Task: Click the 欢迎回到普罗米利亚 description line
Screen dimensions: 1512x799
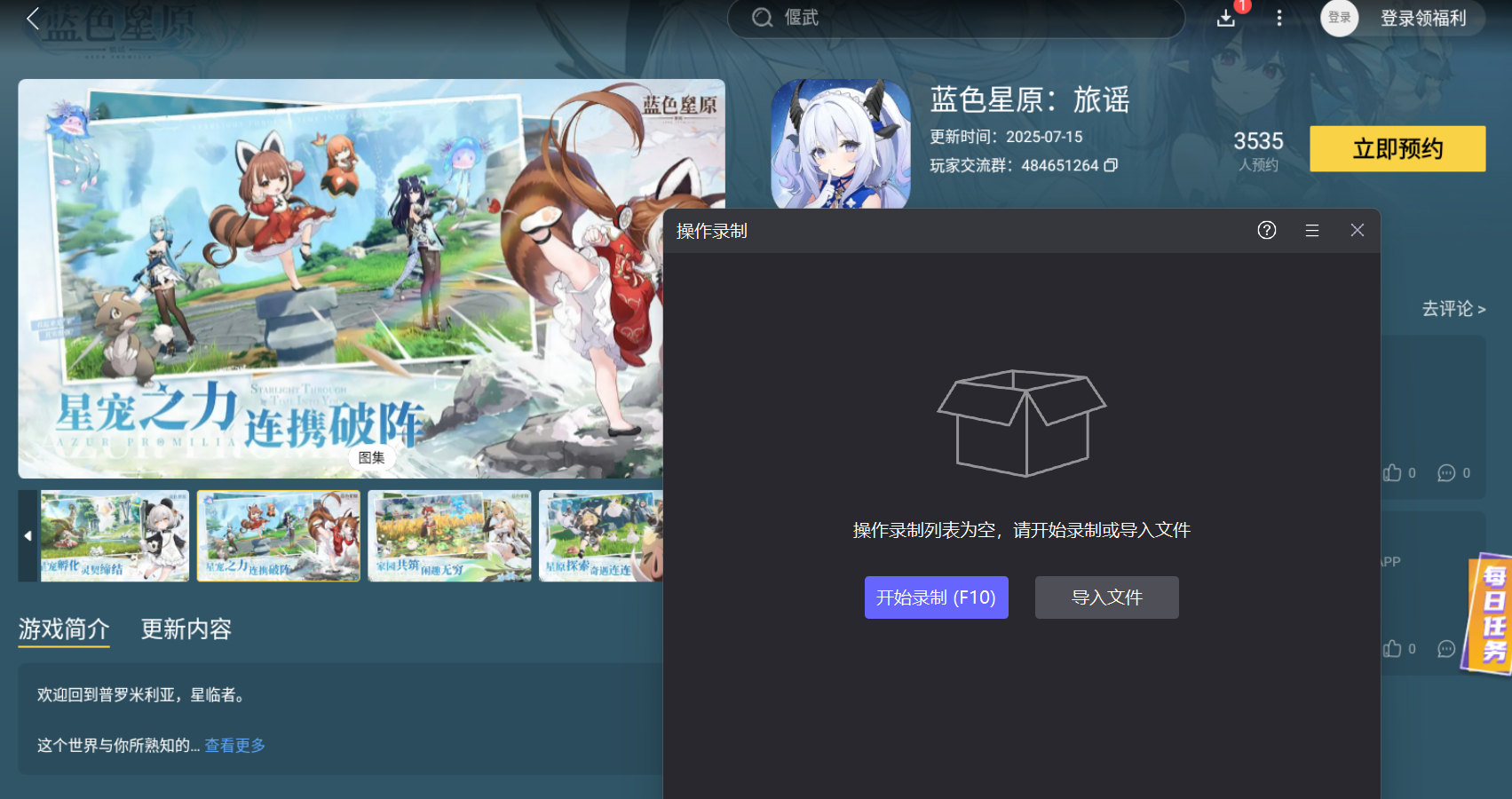Action: (141, 695)
